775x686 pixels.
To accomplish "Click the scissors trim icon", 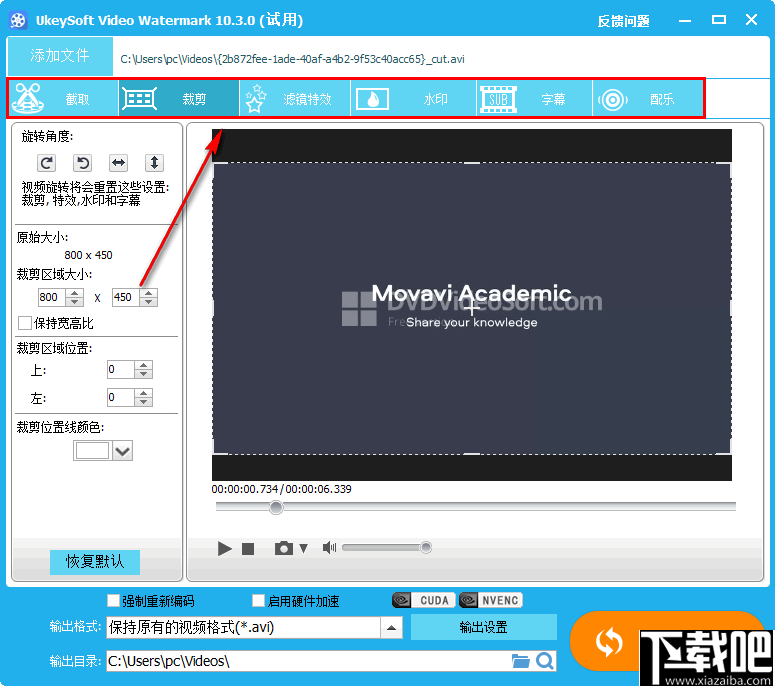I will 28,98.
